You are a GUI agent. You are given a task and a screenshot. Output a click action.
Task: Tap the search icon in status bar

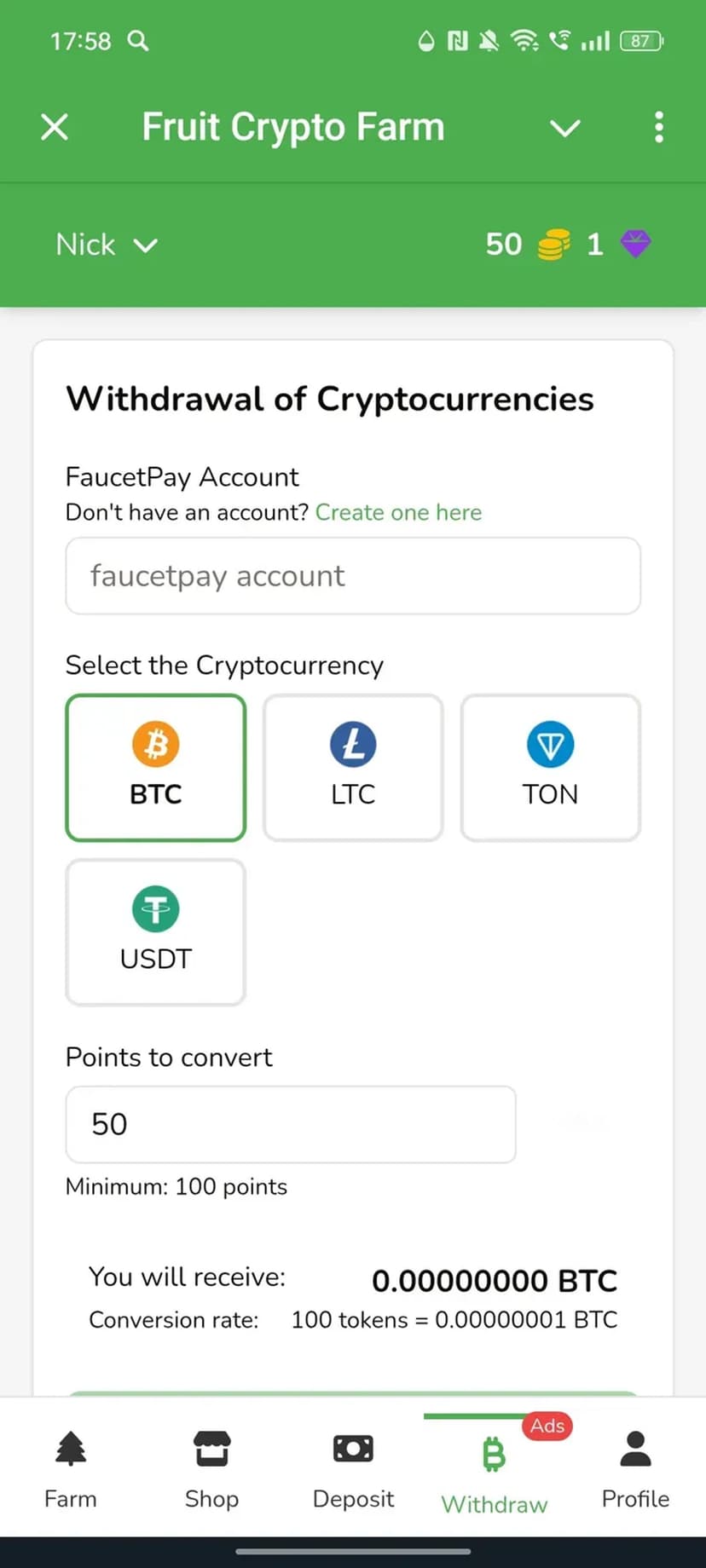click(138, 41)
